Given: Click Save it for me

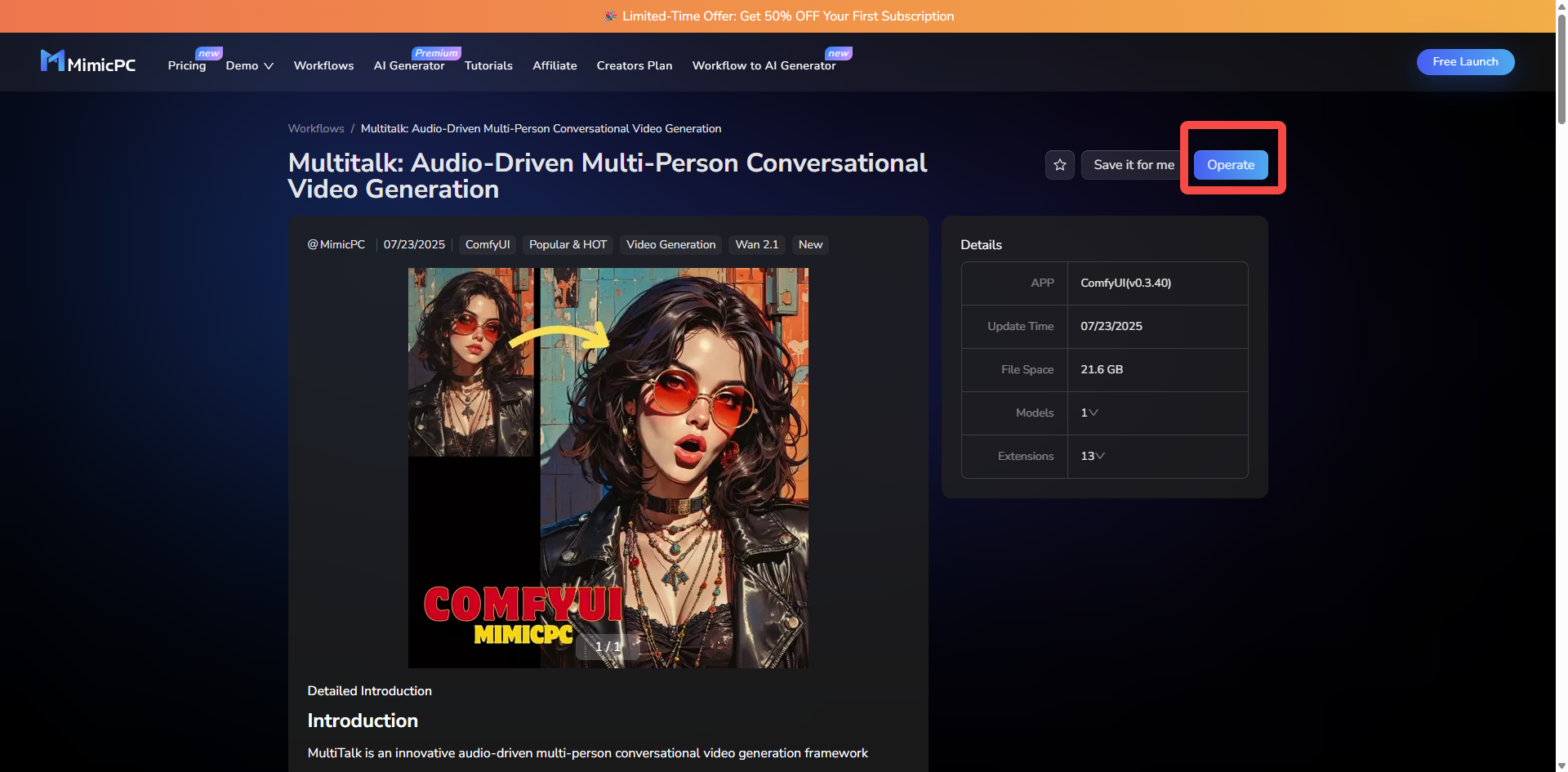Looking at the screenshot, I should pyautogui.click(x=1134, y=165).
